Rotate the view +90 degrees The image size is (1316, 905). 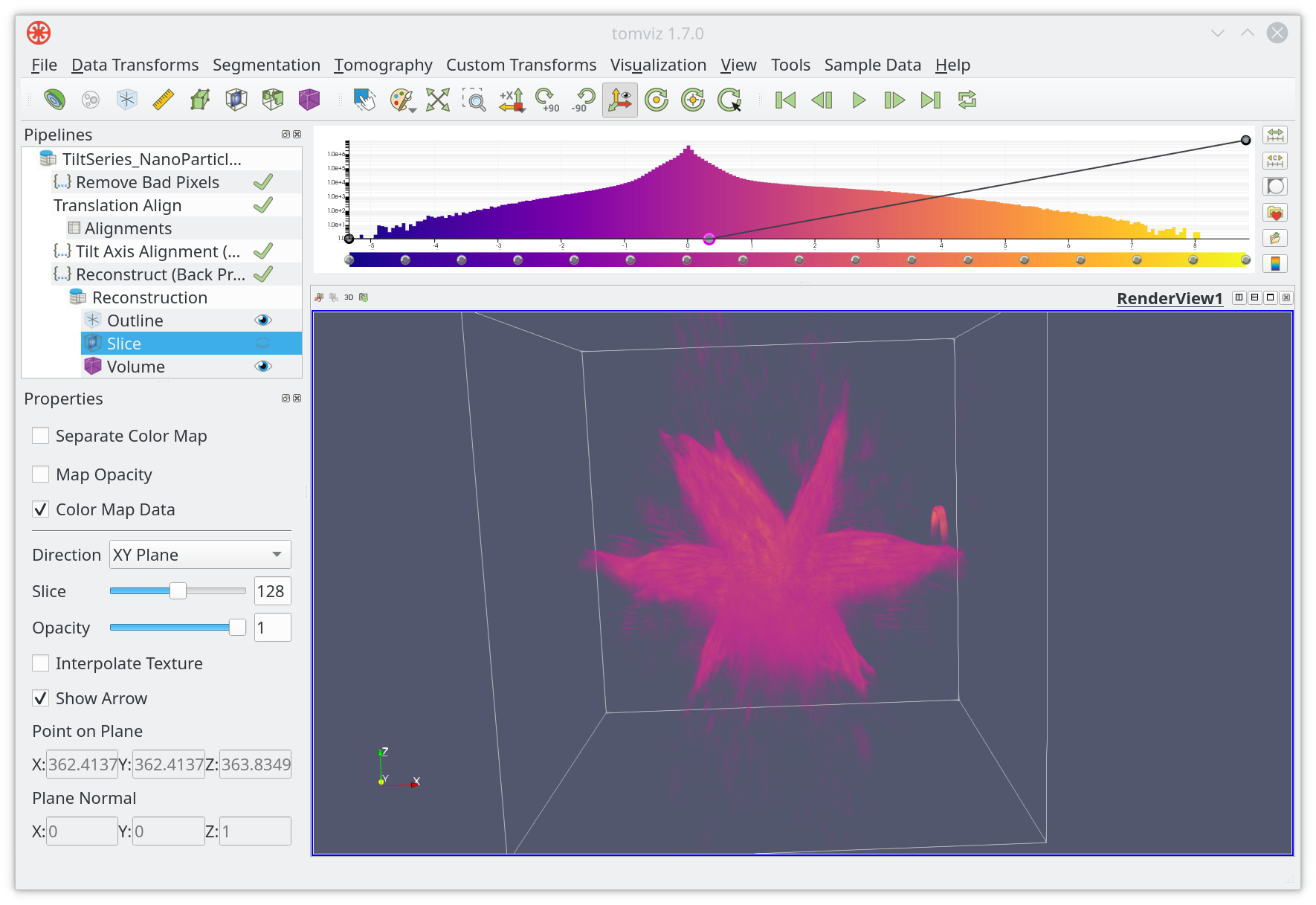pyautogui.click(x=547, y=100)
